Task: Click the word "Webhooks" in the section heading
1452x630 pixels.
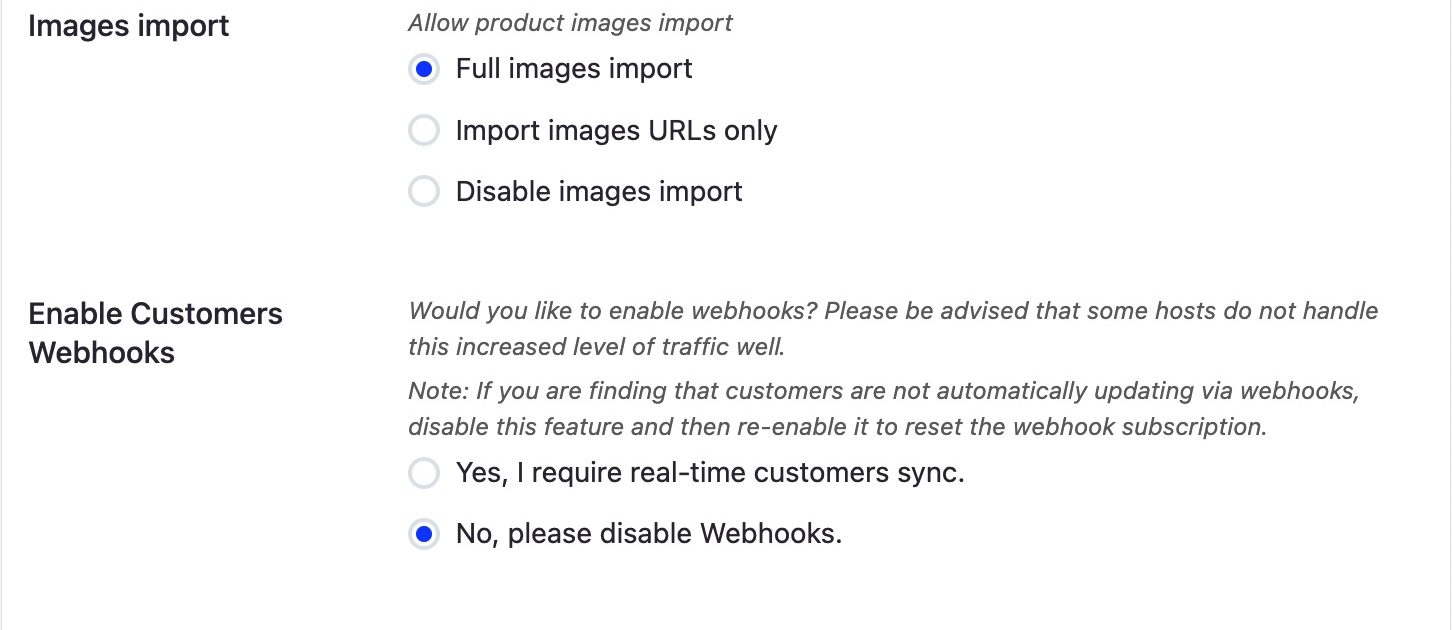Action: [x=102, y=353]
